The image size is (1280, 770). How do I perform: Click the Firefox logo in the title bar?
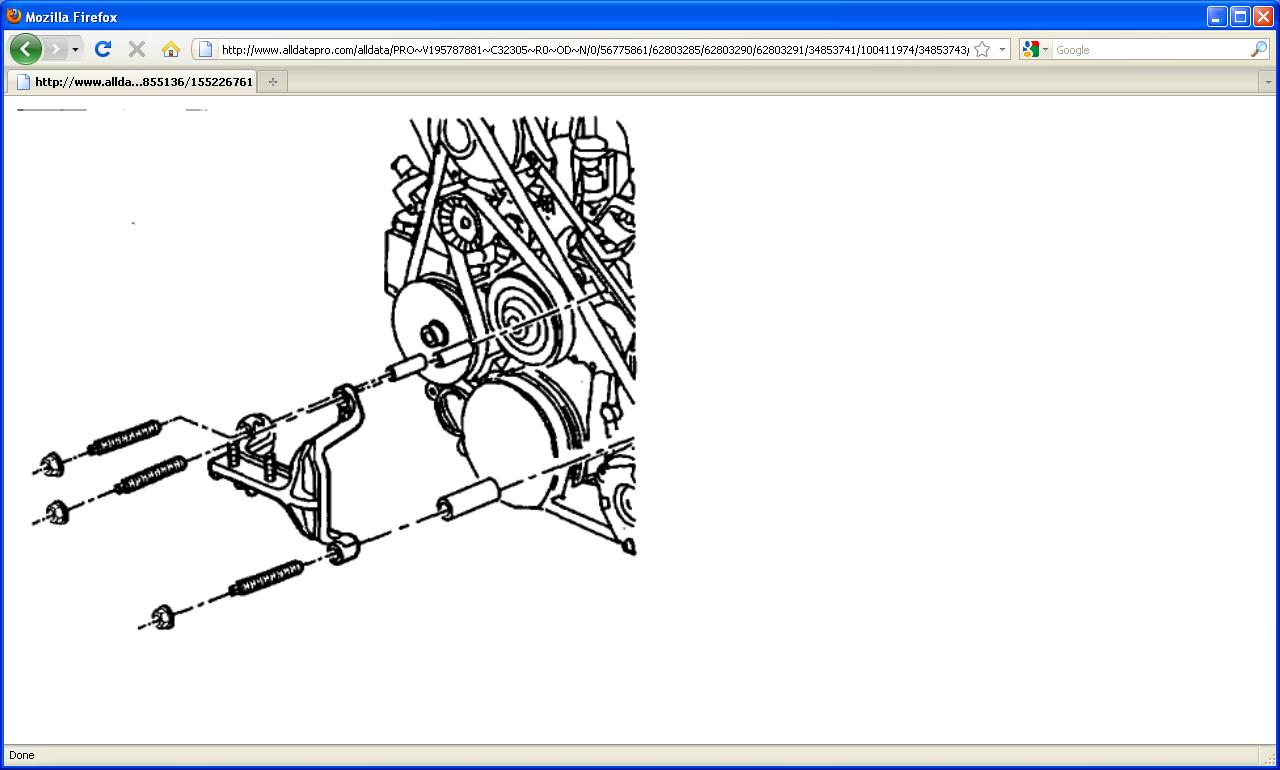(14, 16)
